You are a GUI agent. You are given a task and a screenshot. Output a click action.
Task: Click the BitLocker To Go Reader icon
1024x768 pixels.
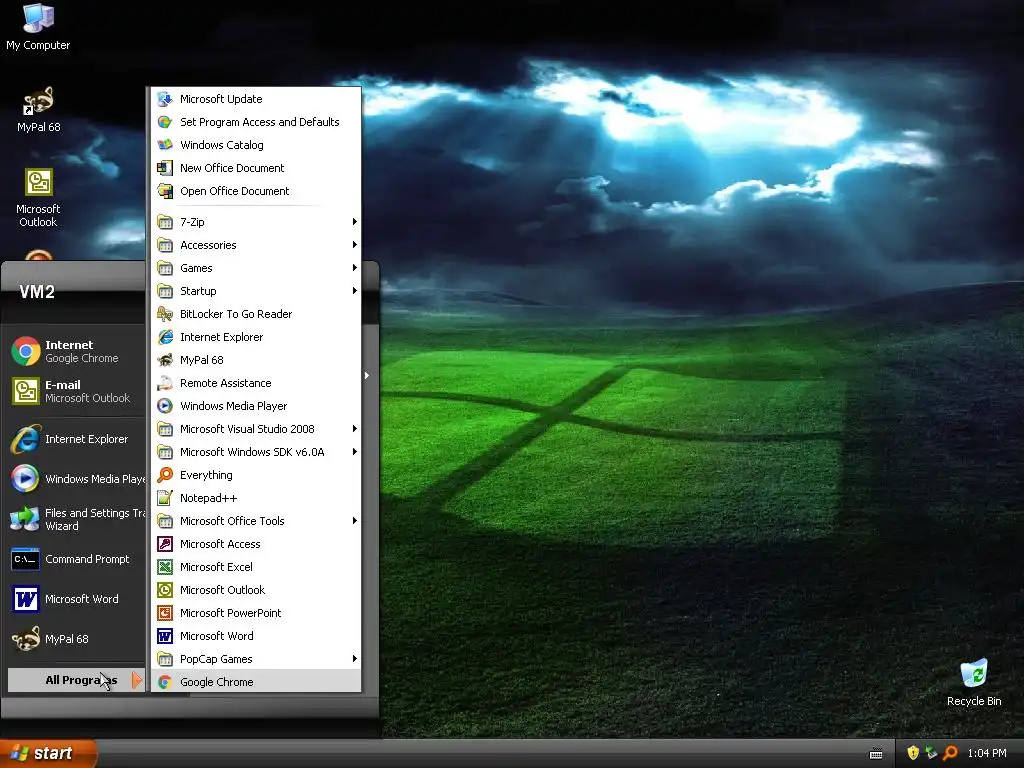click(x=165, y=314)
